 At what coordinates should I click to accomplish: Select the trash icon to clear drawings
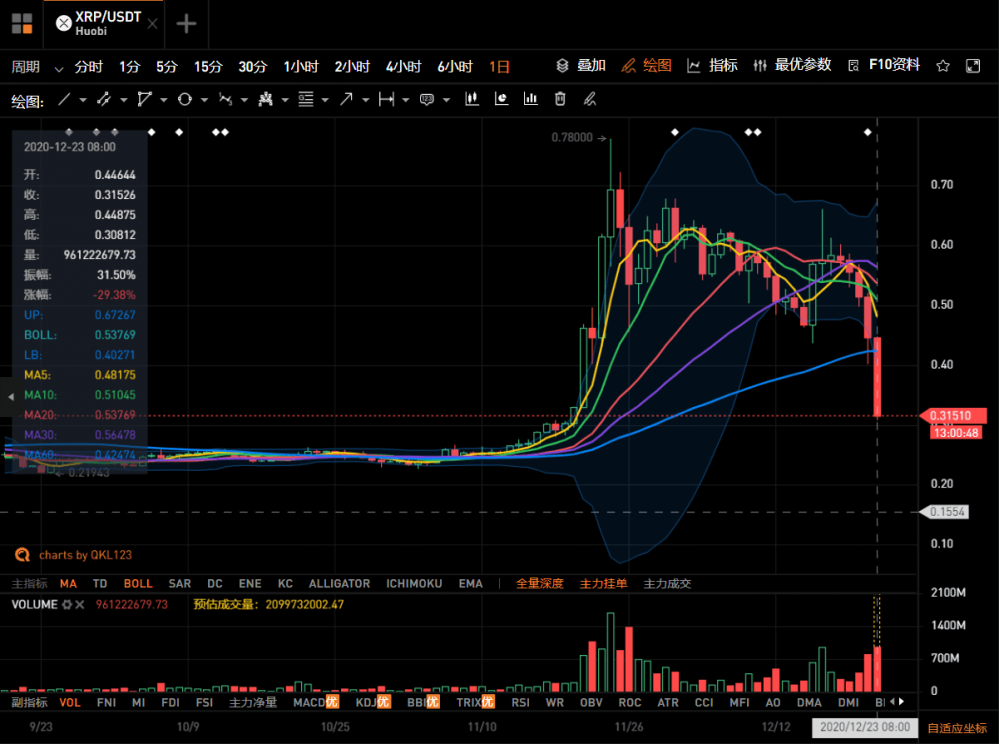(560, 99)
